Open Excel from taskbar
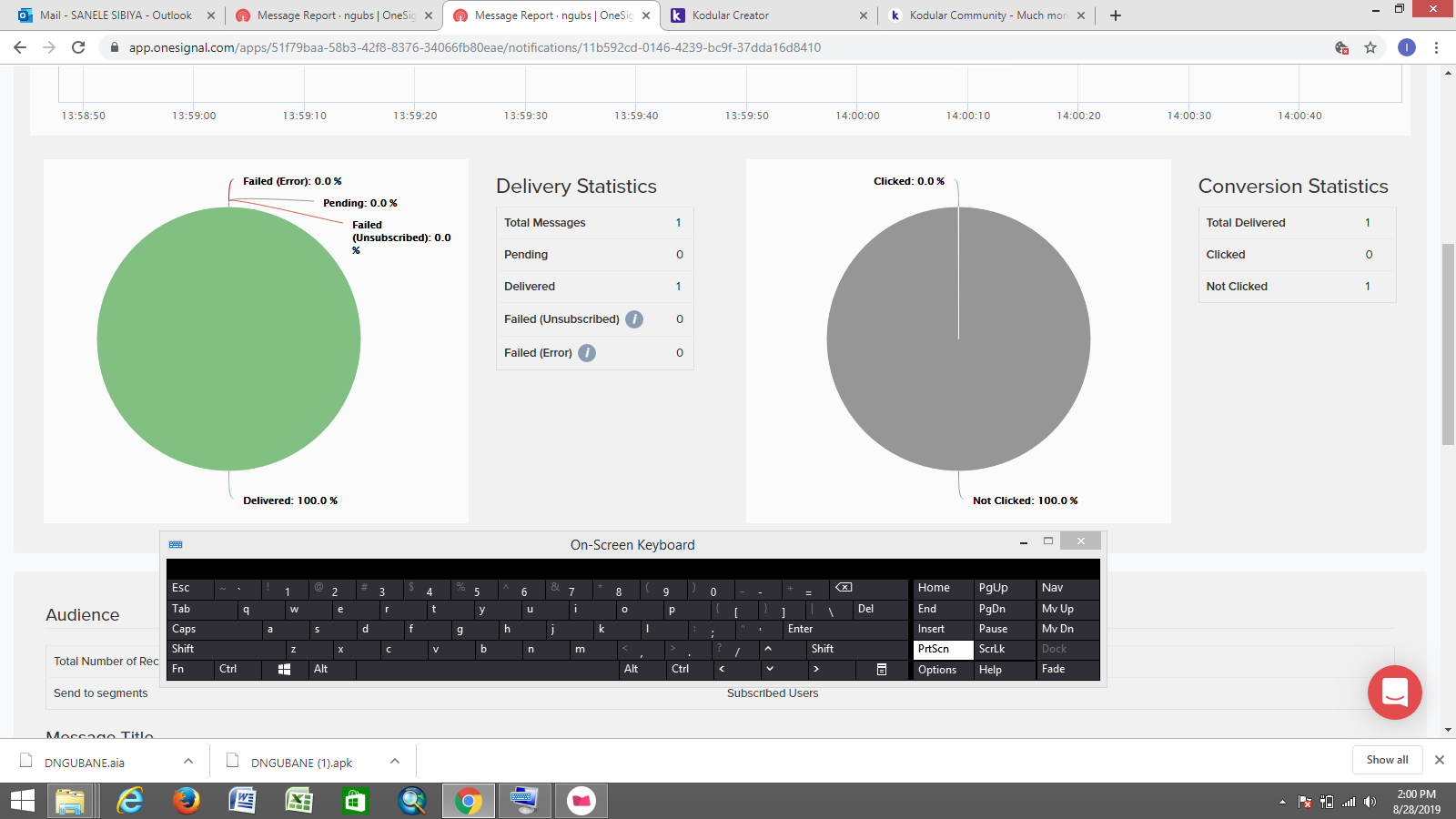This screenshot has height=819, width=1456. pos(298,801)
